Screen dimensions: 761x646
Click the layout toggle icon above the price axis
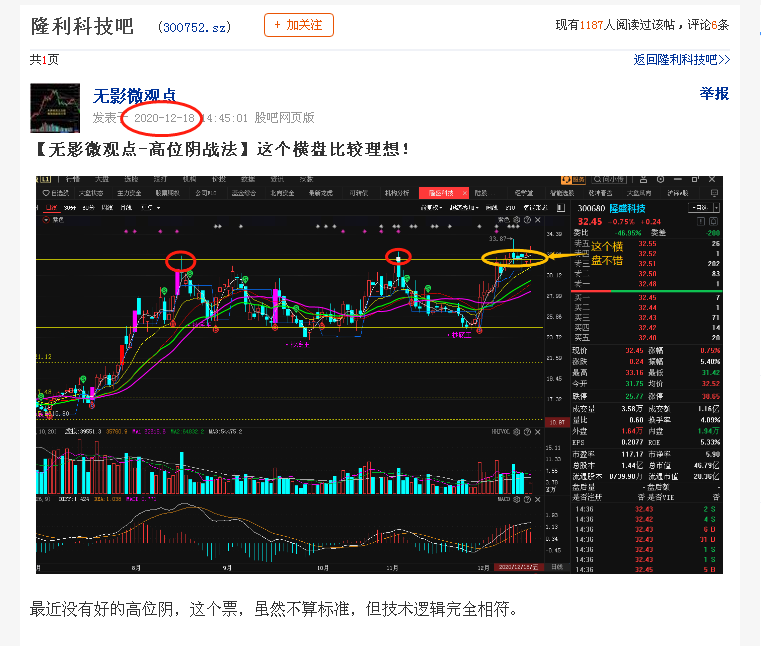click(561, 208)
